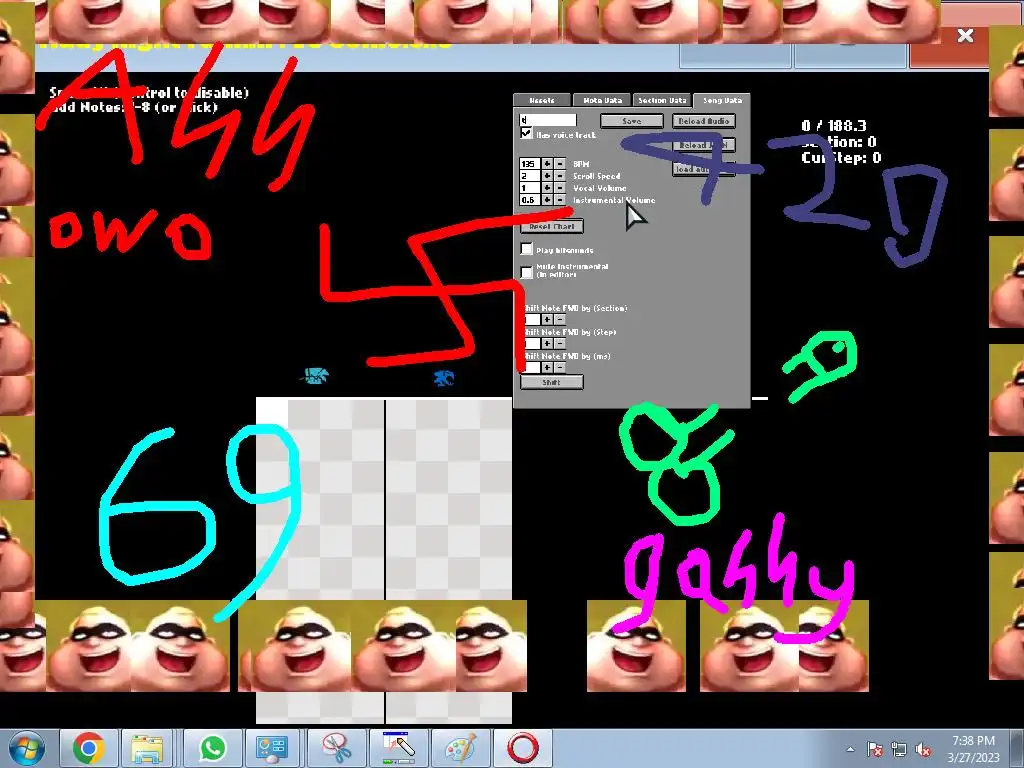Switch to the Assets tab
Image resolution: width=1024 pixels, height=768 pixels.
[541, 101]
